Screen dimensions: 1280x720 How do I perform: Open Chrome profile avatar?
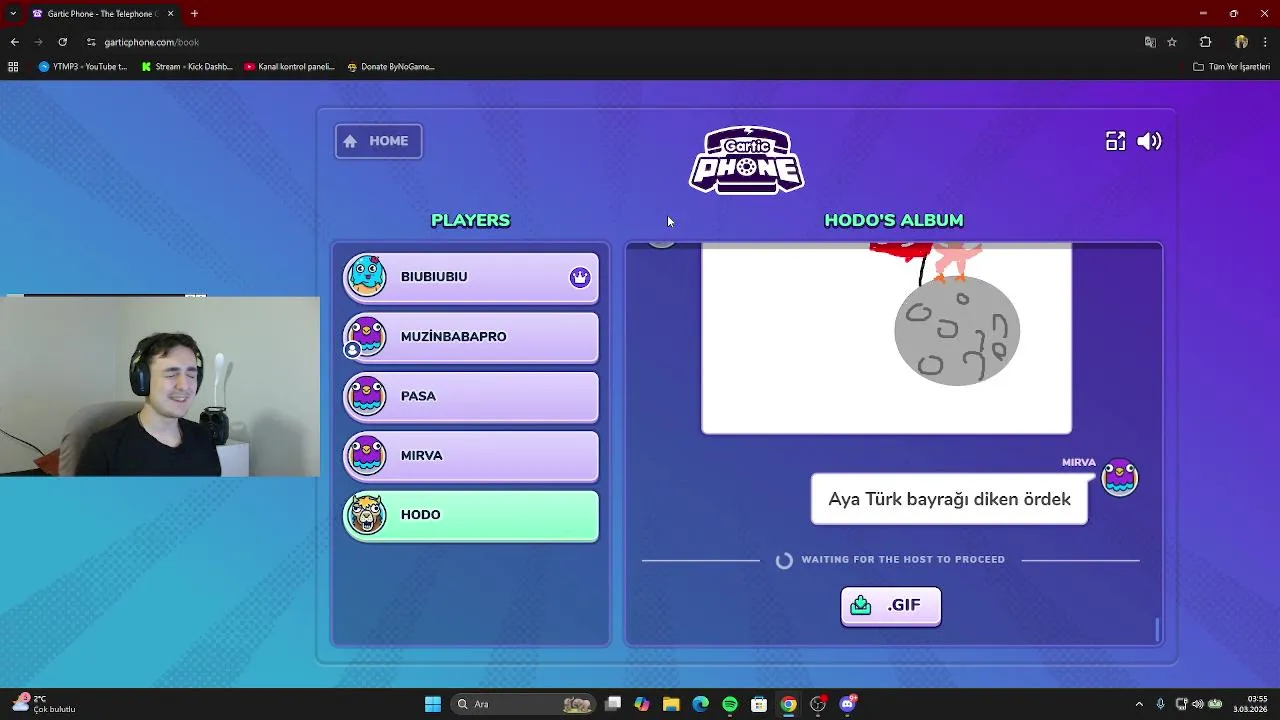point(1241,42)
